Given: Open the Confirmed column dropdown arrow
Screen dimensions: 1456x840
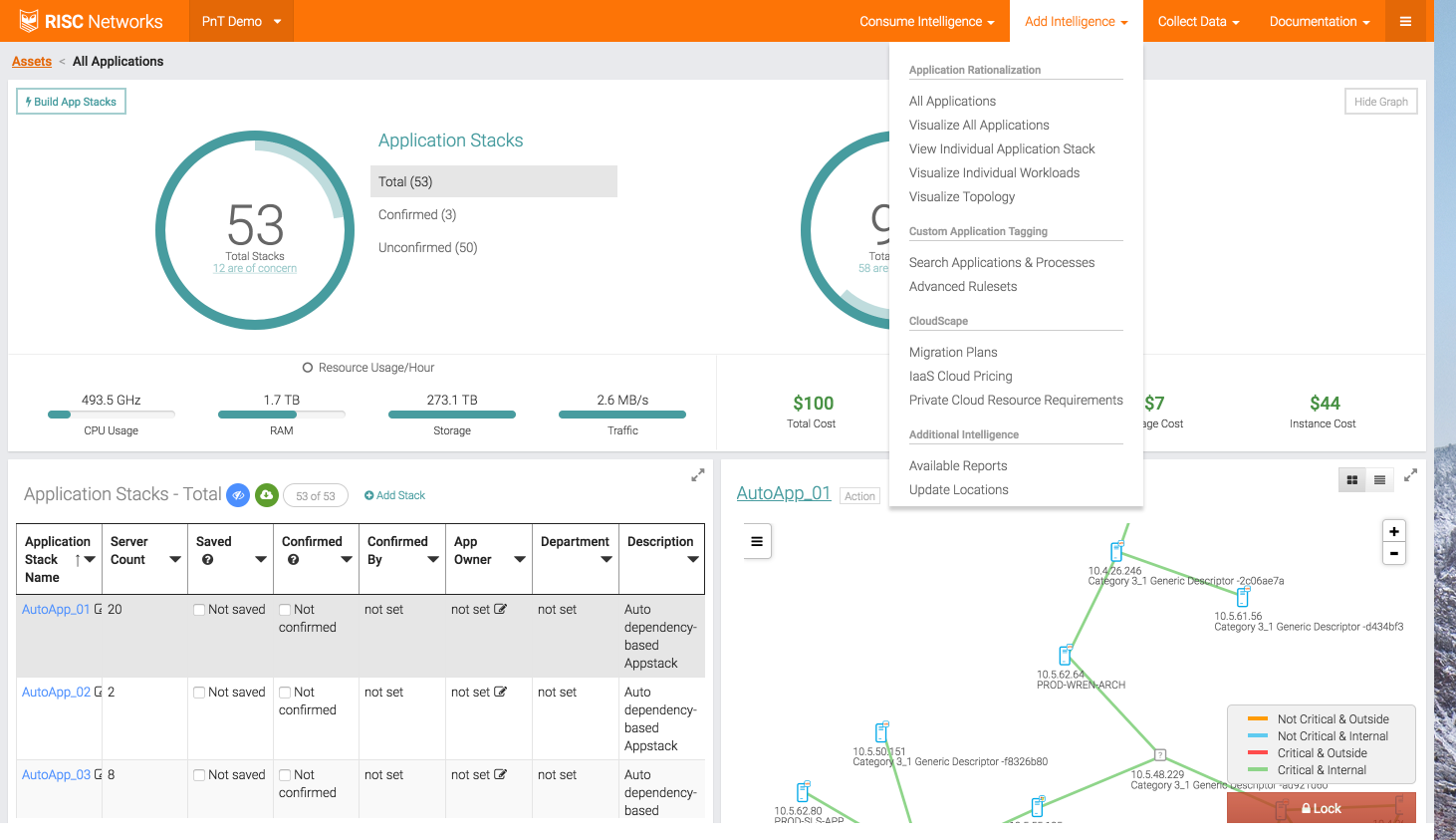Looking at the screenshot, I should tap(347, 560).
